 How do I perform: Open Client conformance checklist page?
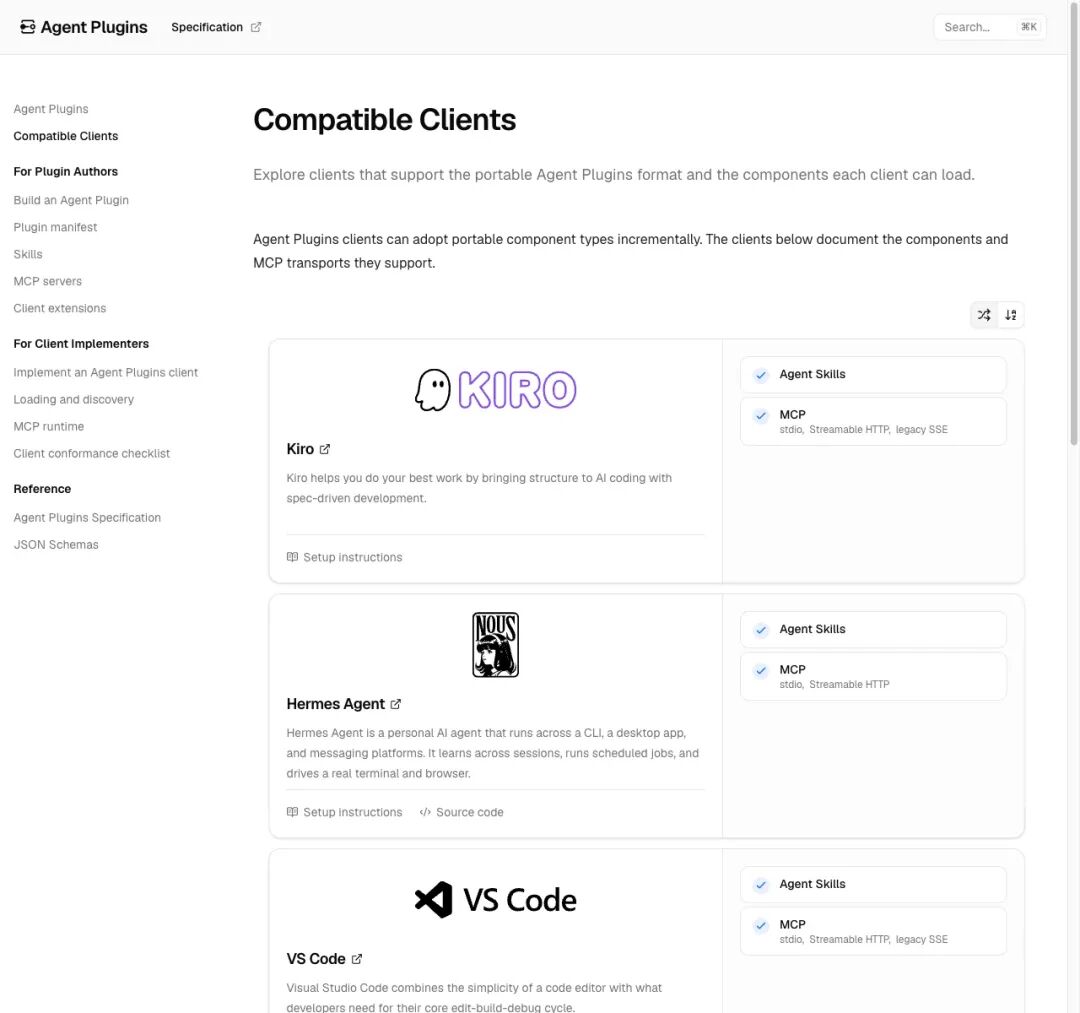click(x=92, y=453)
